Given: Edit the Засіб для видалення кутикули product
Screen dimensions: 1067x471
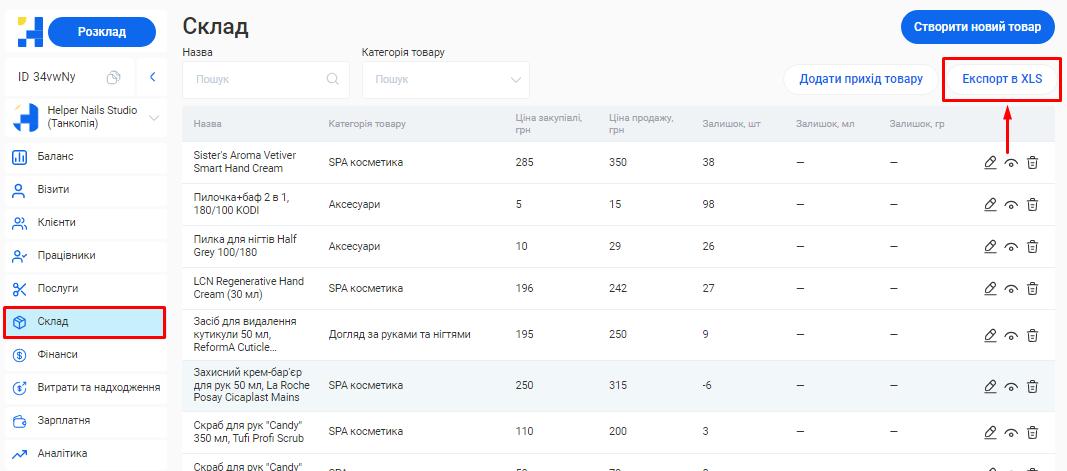Looking at the screenshot, I should (x=990, y=335).
